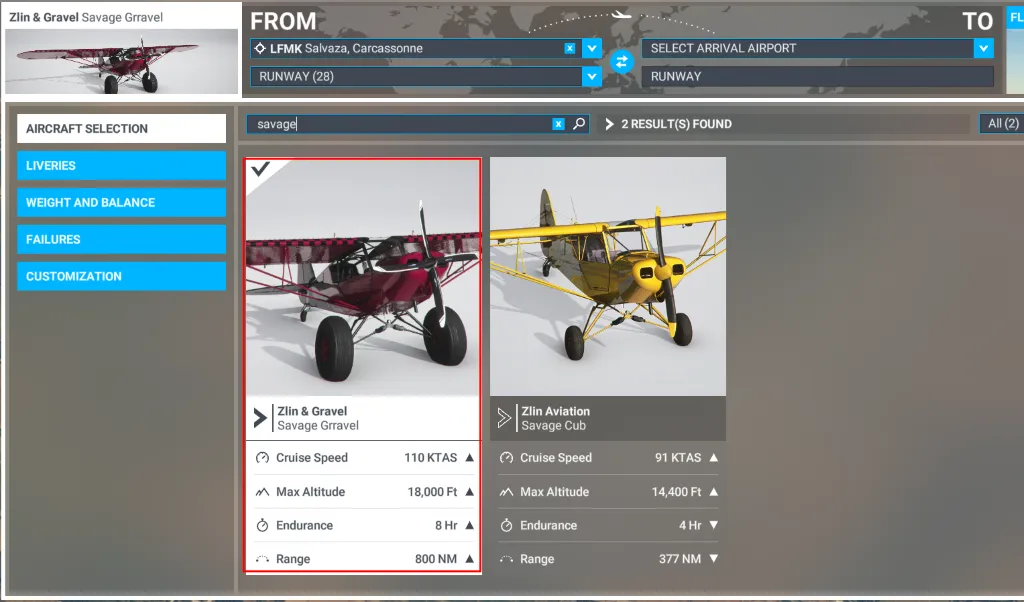Clear the "savage" search text
The height and width of the screenshot is (602, 1024).
(558, 124)
